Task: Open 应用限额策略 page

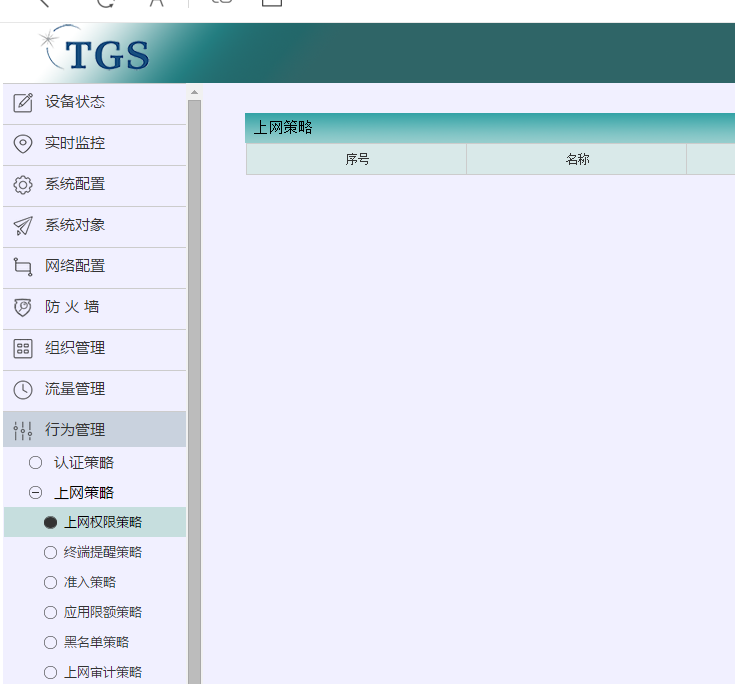Action: [x=103, y=612]
